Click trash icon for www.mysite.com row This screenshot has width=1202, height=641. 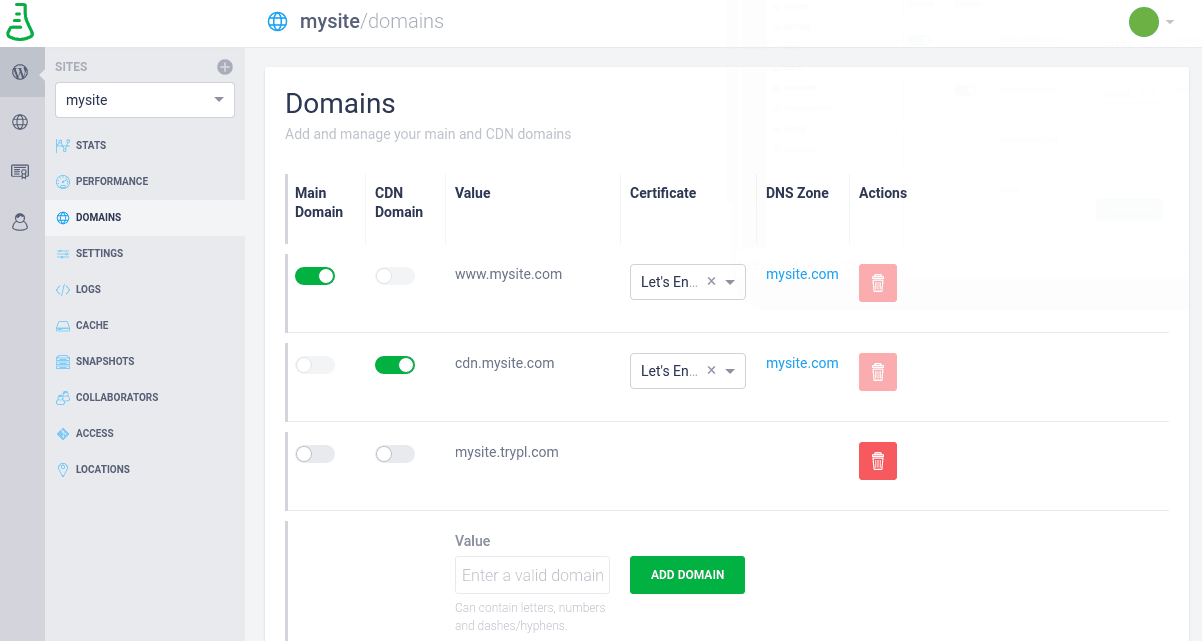pos(877,283)
